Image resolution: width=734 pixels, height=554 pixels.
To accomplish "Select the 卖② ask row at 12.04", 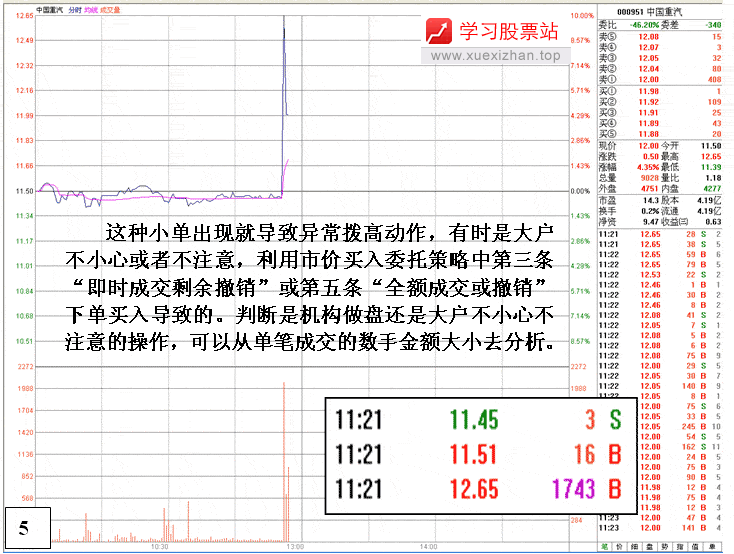I will coord(660,69).
